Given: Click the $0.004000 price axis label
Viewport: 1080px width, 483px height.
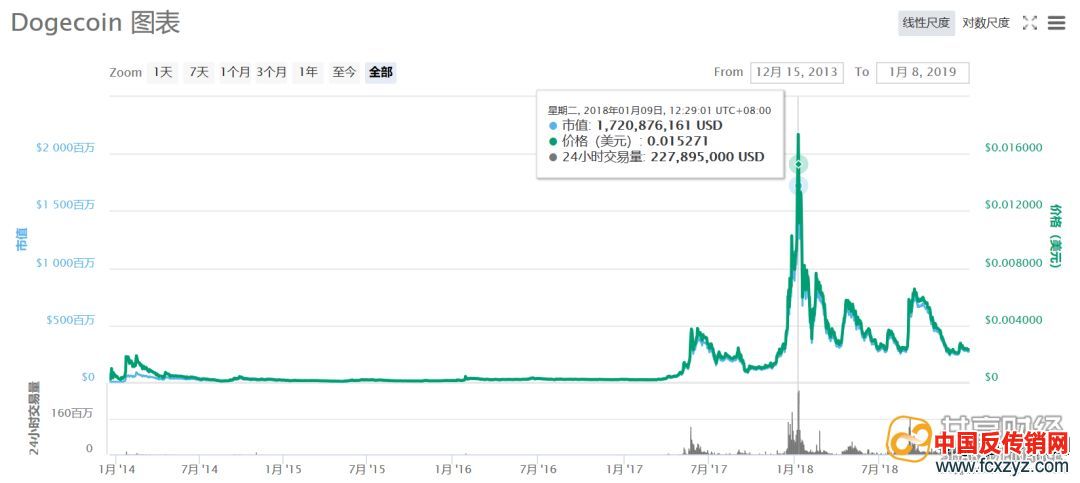Looking at the screenshot, I should (1014, 320).
